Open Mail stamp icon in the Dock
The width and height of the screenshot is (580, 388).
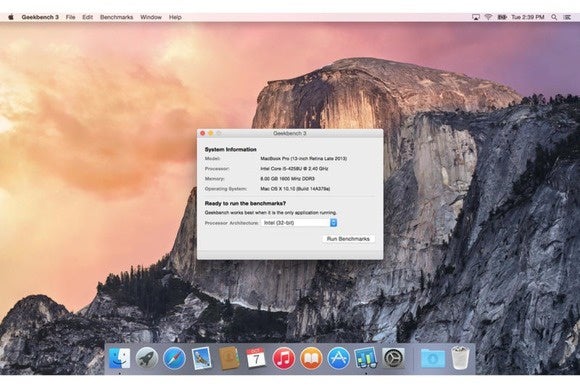point(202,358)
